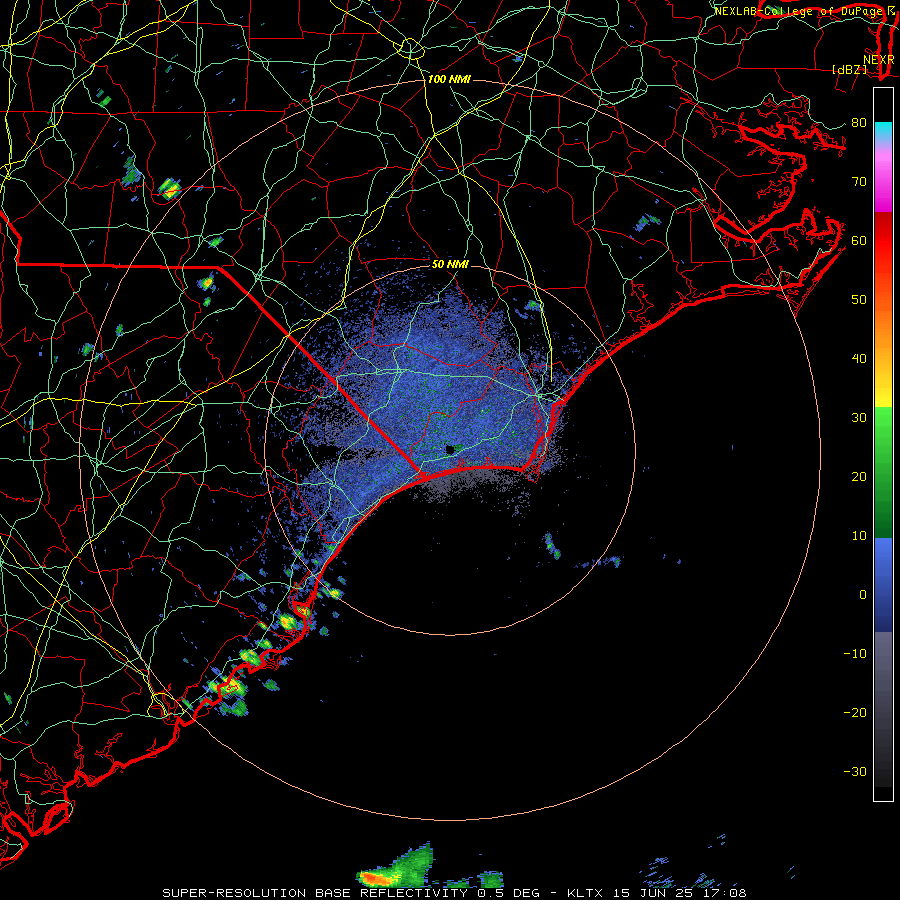
Task: Click the 60 value on the color scale
Action: click(x=859, y=241)
